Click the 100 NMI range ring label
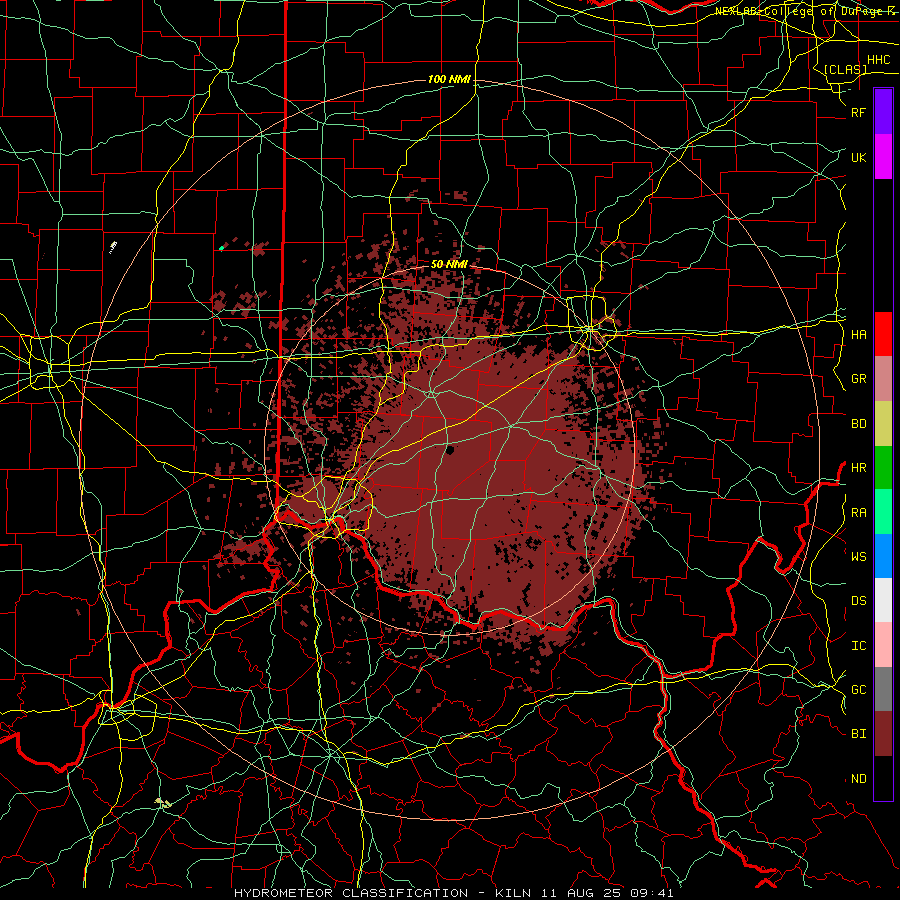The width and height of the screenshot is (900, 900). tap(449, 79)
